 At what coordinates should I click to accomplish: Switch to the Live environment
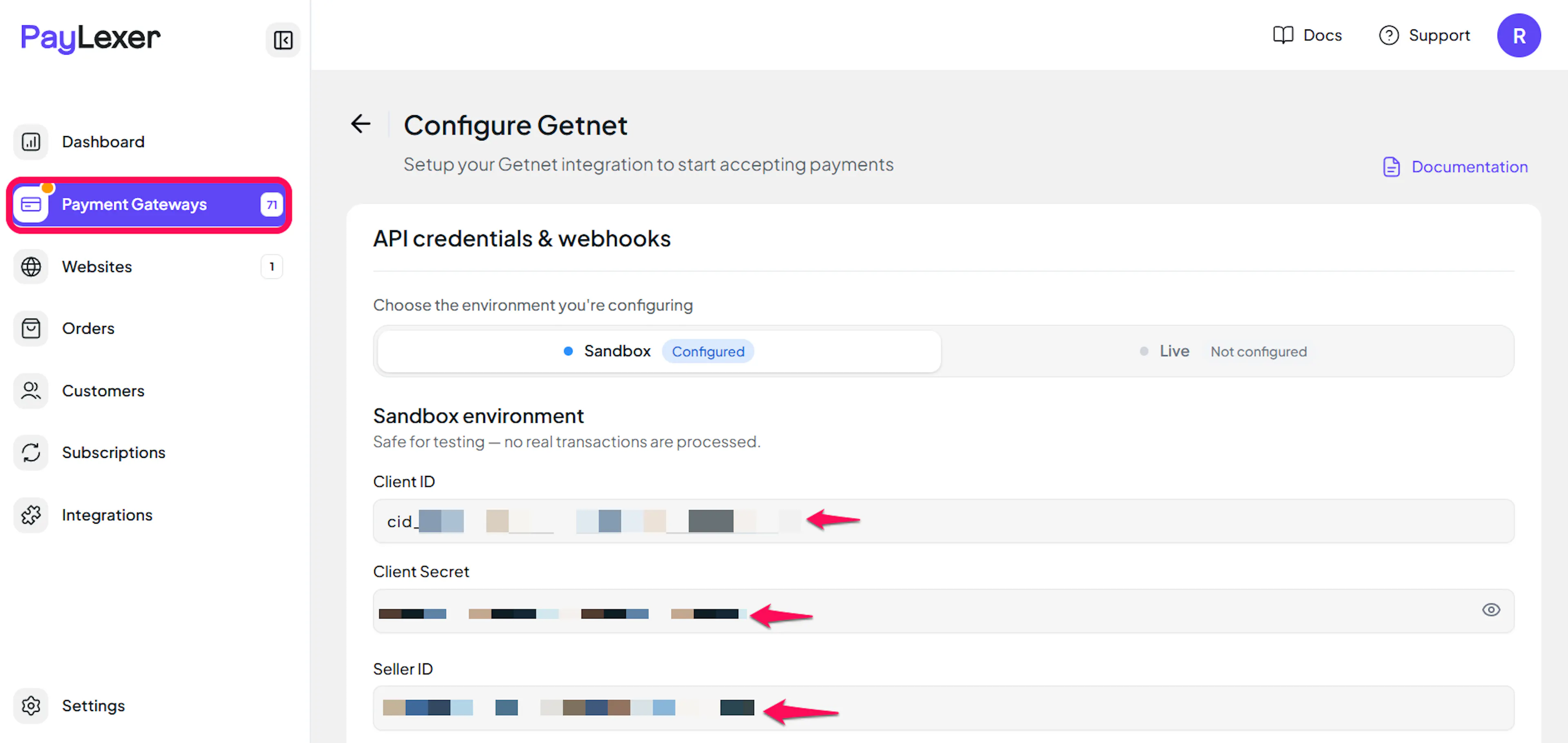point(1226,351)
